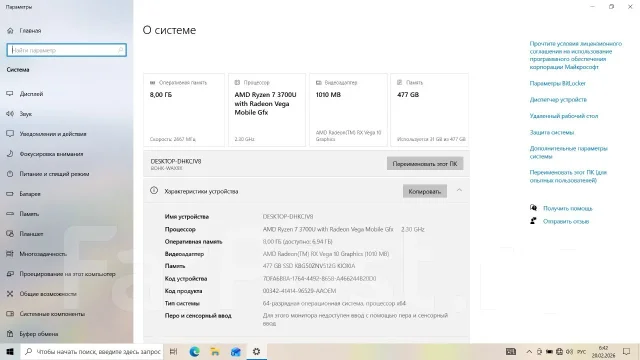Screen dimensions: 640x360
Task: Click the taskbar search box
Action: coord(91,351)
